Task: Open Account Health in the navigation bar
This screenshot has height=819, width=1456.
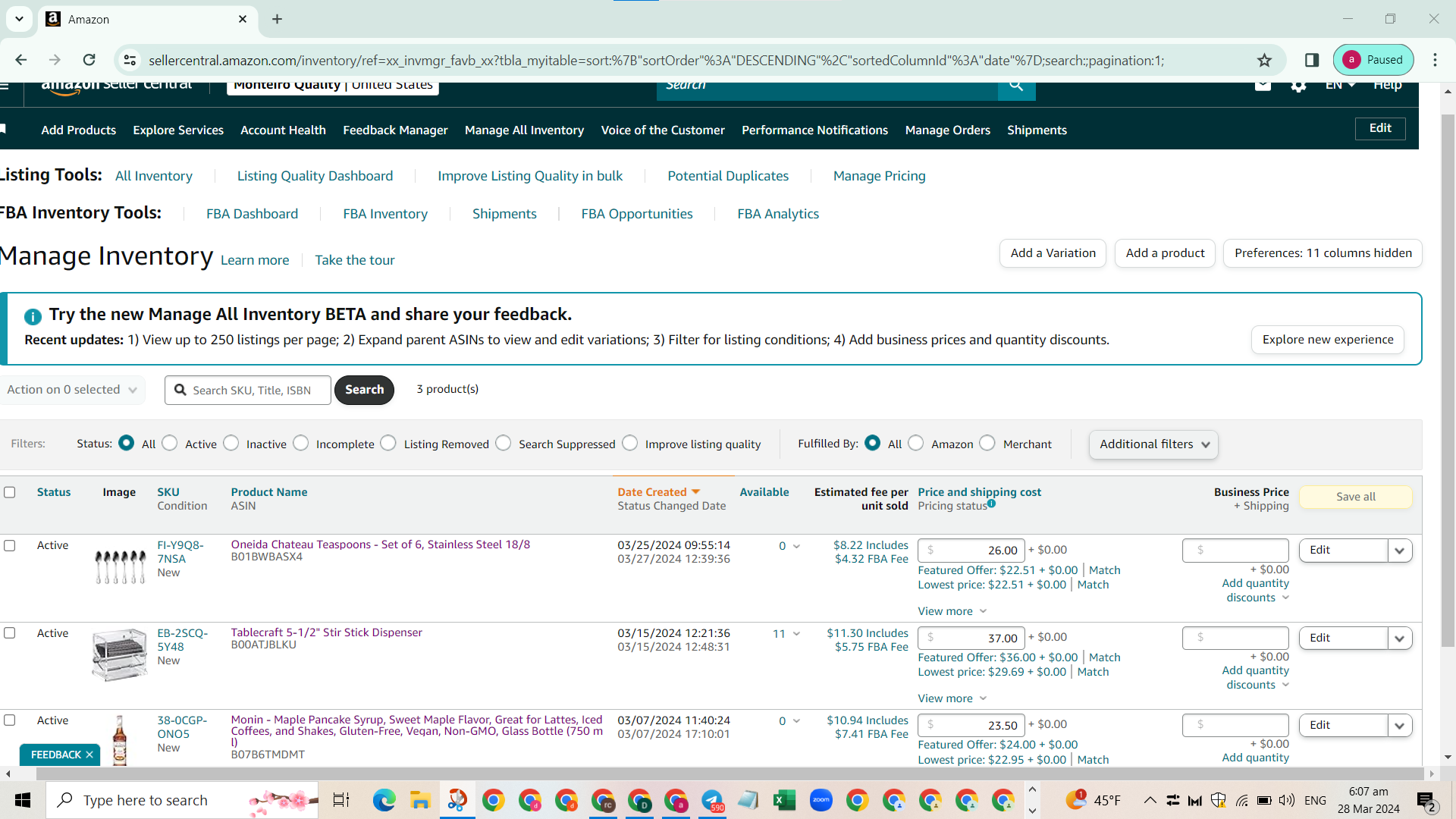Action: (x=283, y=130)
